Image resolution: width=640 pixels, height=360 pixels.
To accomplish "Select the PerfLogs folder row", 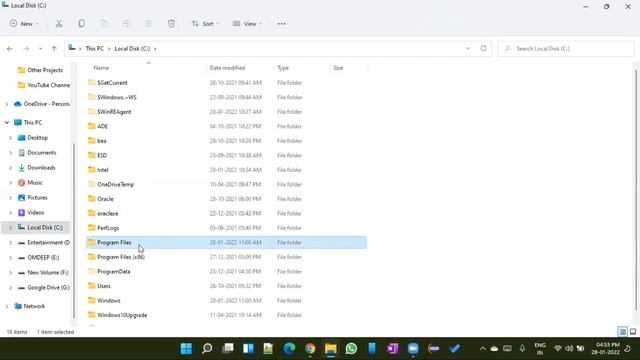I will point(227,228).
